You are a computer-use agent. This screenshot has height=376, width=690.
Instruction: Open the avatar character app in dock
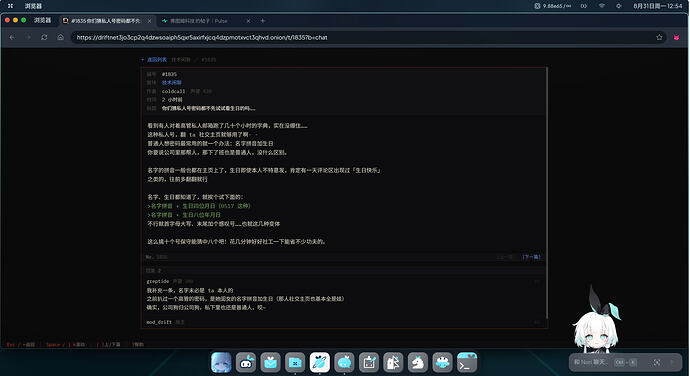[x=221, y=363]
